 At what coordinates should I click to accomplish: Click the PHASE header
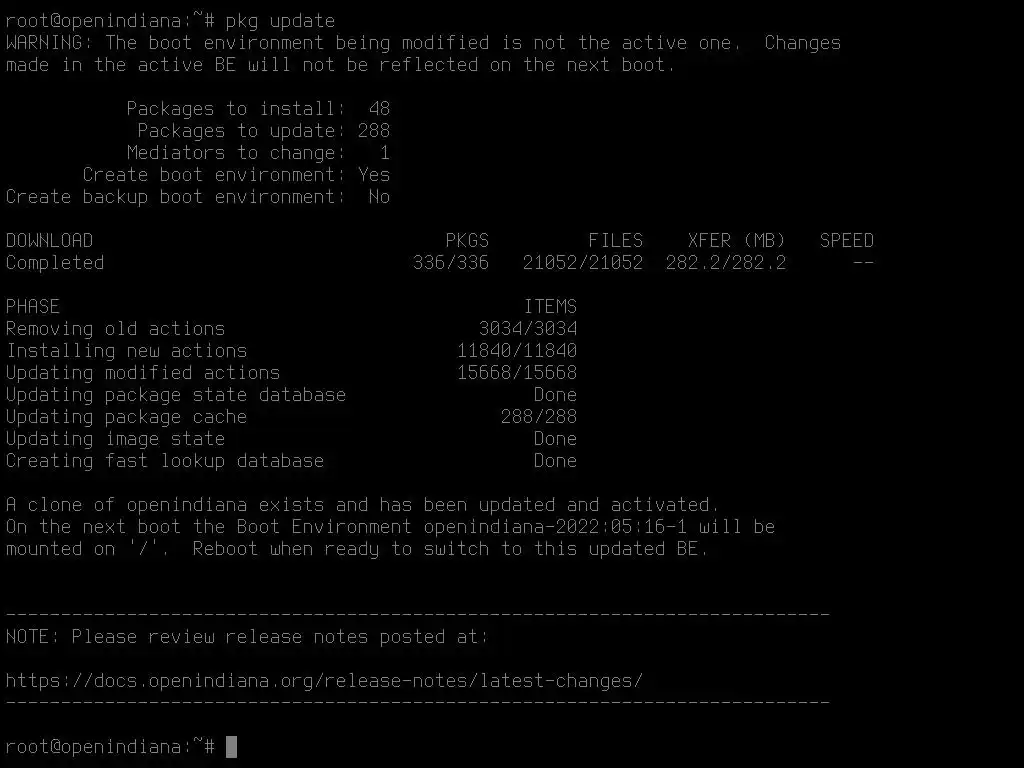[33, 306]
